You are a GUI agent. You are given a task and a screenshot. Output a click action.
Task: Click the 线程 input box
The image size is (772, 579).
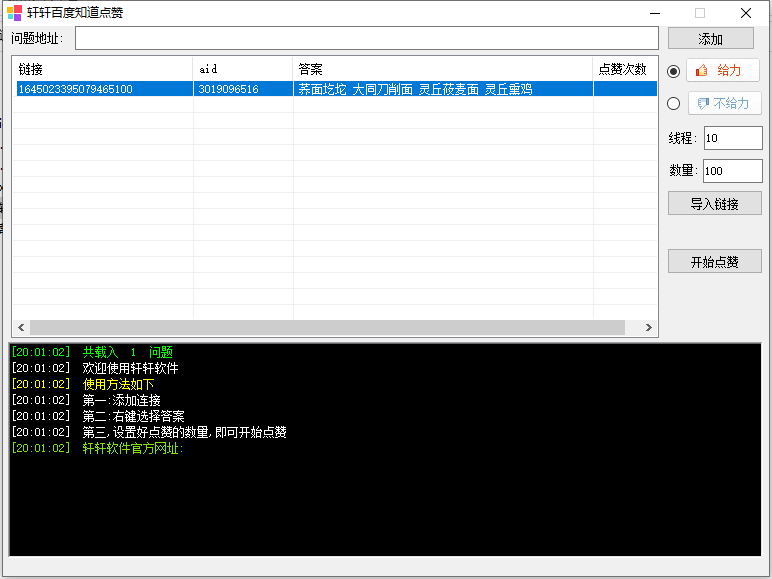click(x=733, y=138)
